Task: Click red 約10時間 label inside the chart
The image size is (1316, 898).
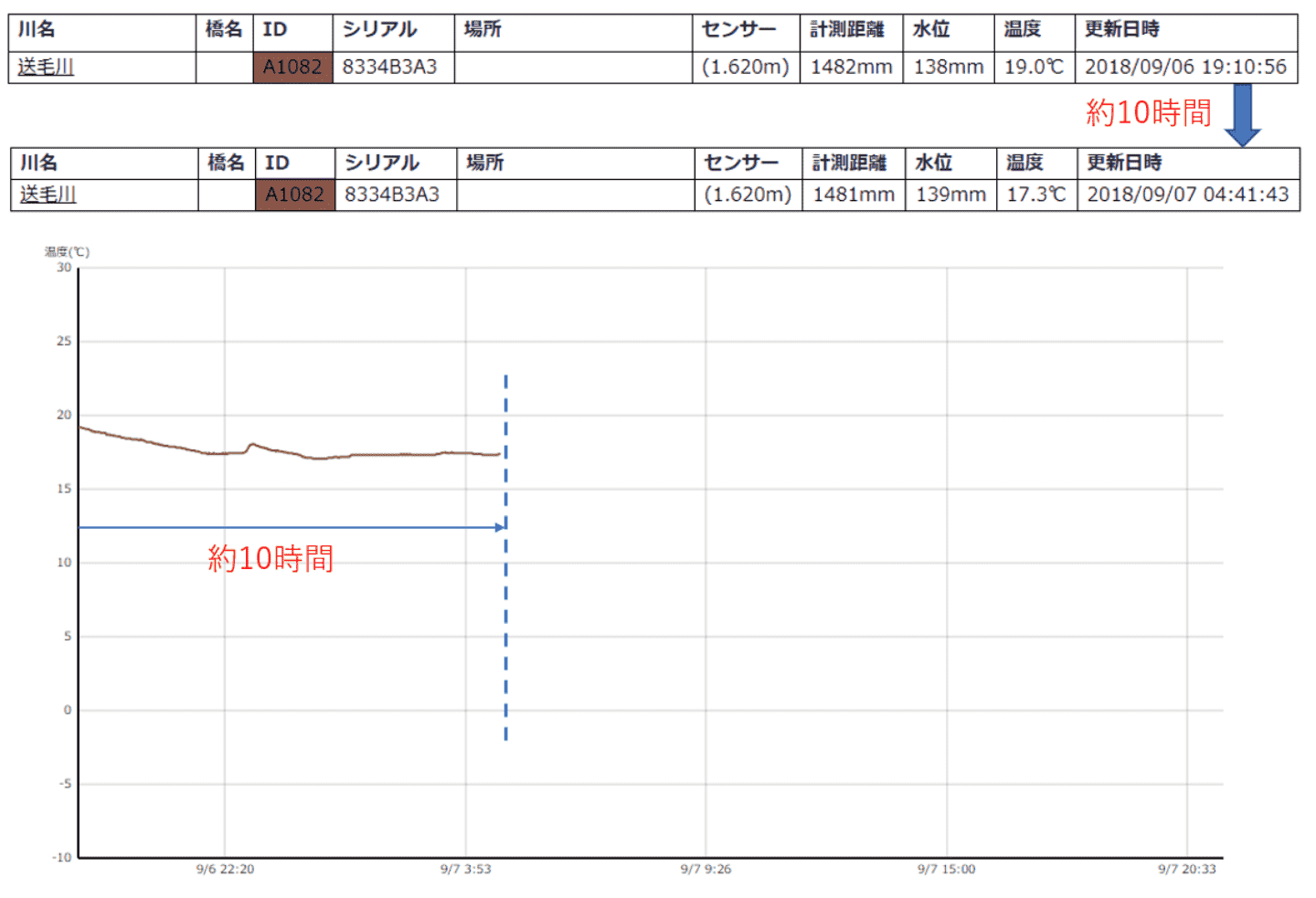Action: coord(271,558)
